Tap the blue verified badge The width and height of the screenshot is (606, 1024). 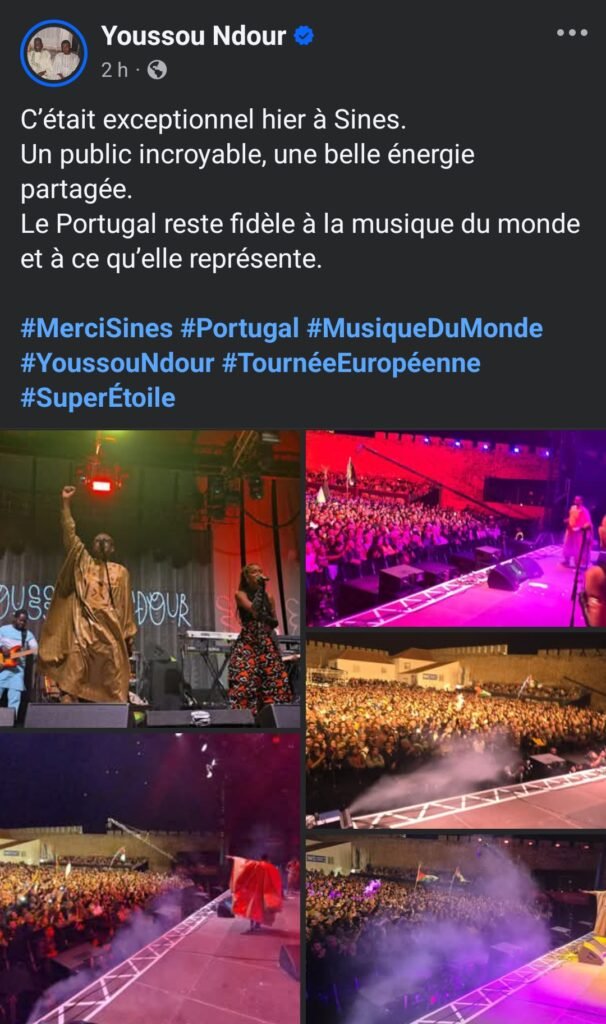click(304, 35)
